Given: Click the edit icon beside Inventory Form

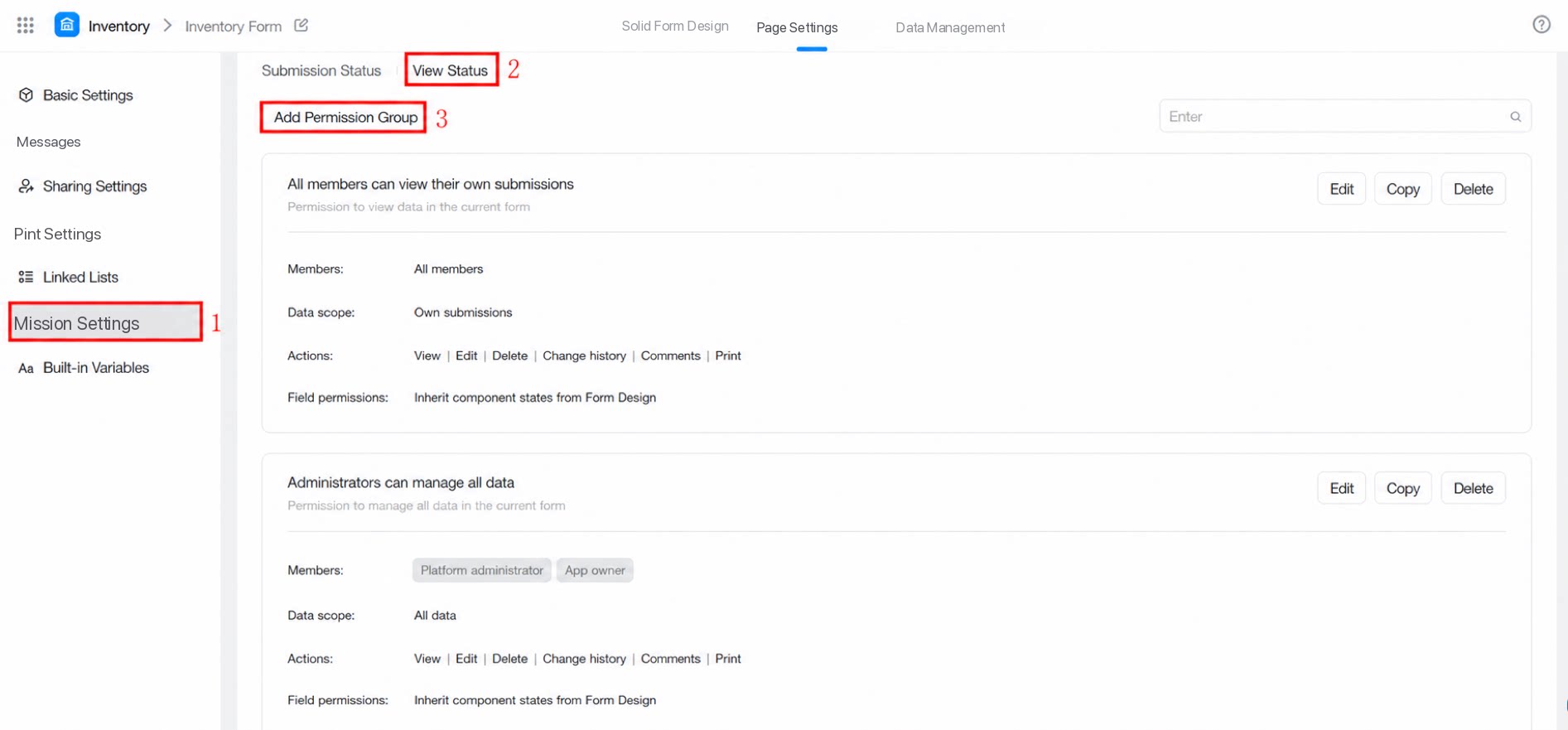Looking at the screenshot, I should point(302,26).
